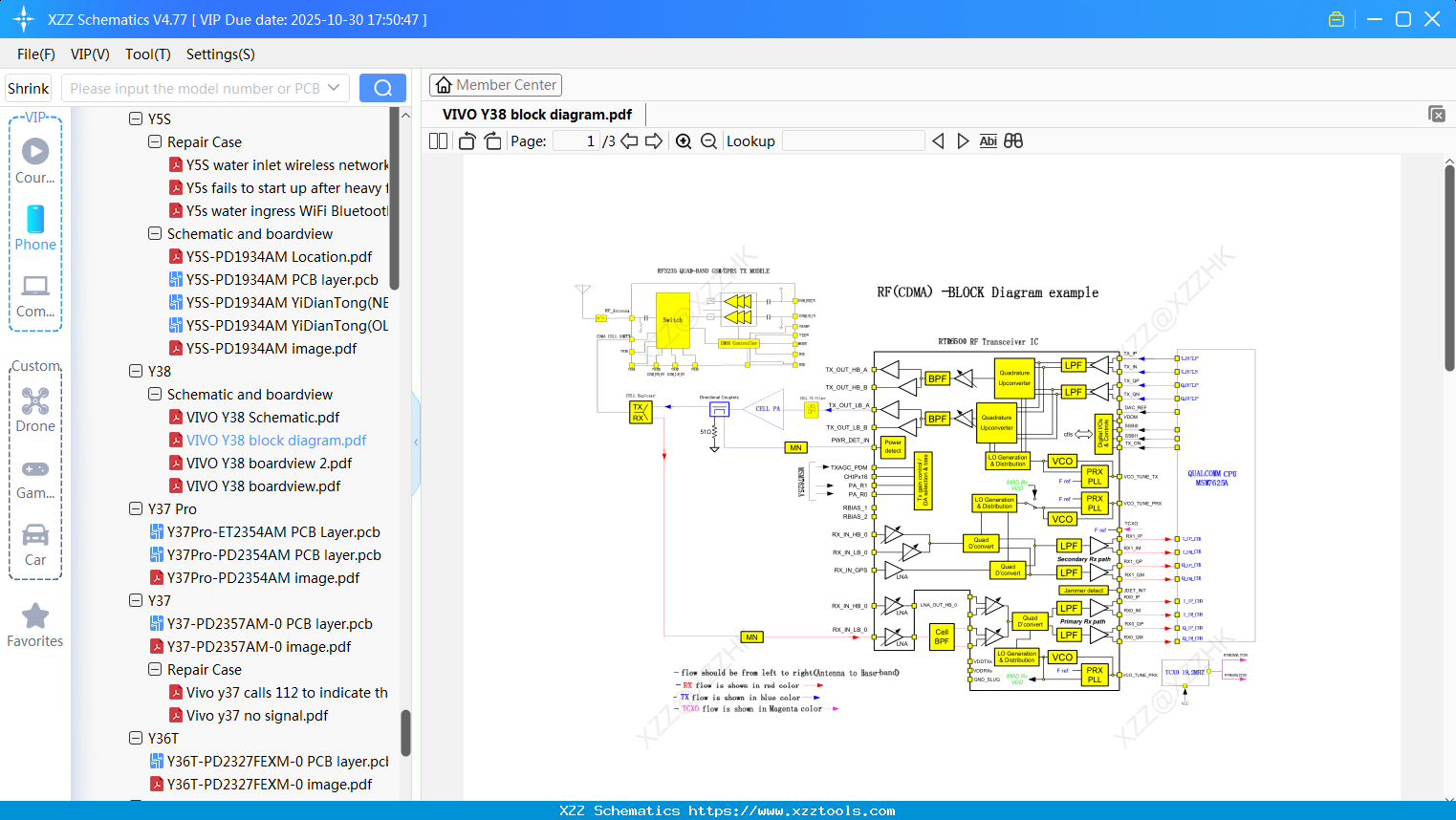This screenshot has height=820, width=1456.
Task: Click the blue search button
Action: (x=382, y=88)
